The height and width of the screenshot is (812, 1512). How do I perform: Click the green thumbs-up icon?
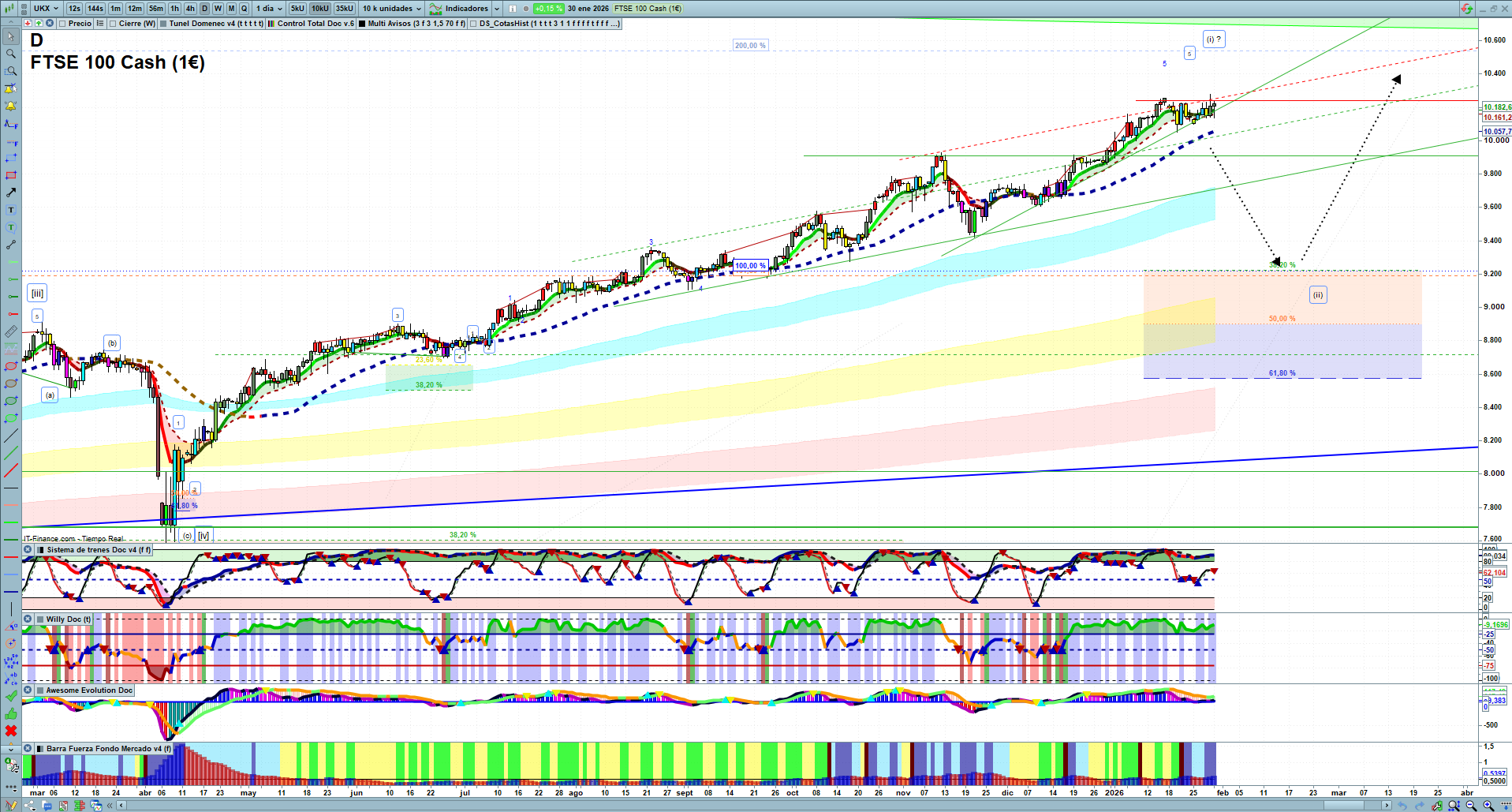11,713
